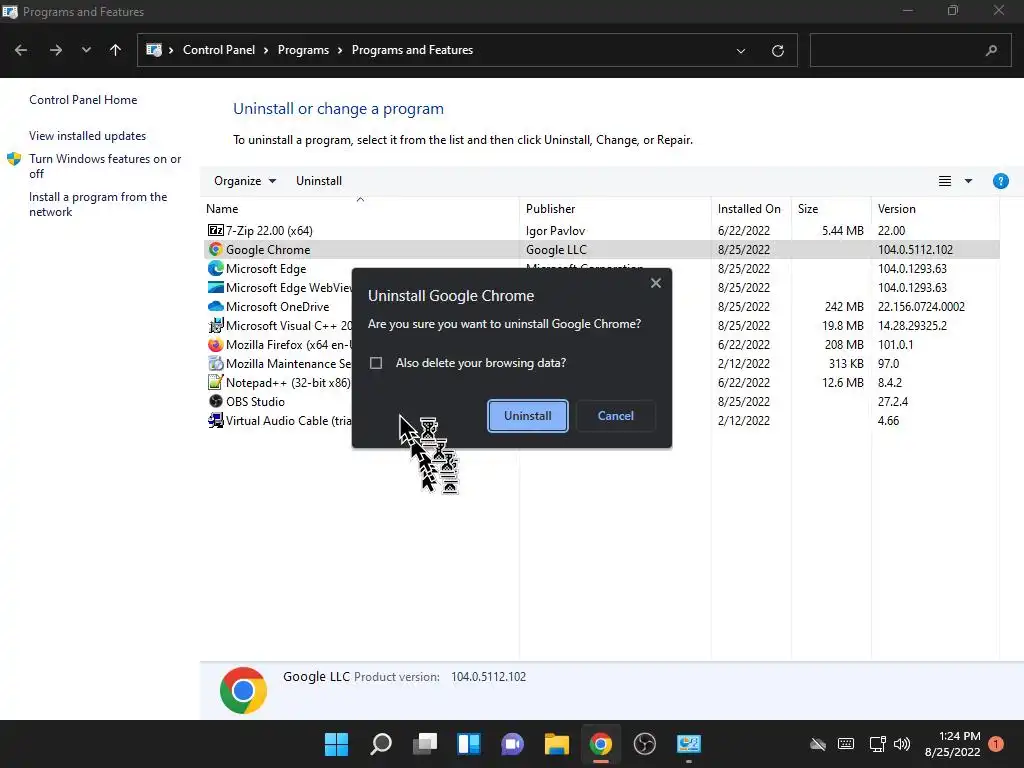Click Uninstall in the toolbar
The height and width of the screenshot is (768, 1024).
(x=319, y=181)
